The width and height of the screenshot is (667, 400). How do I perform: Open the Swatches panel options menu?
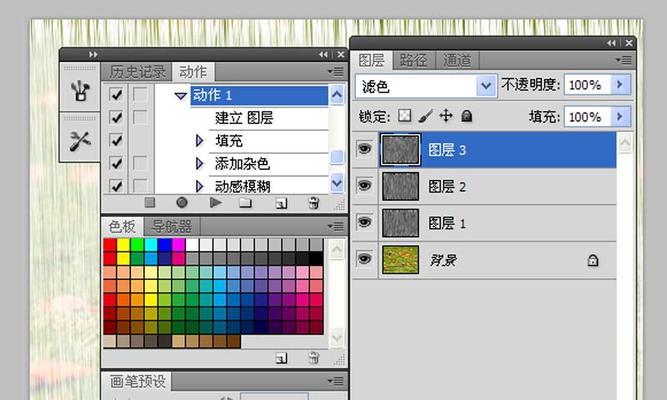[x=336, y=226]
